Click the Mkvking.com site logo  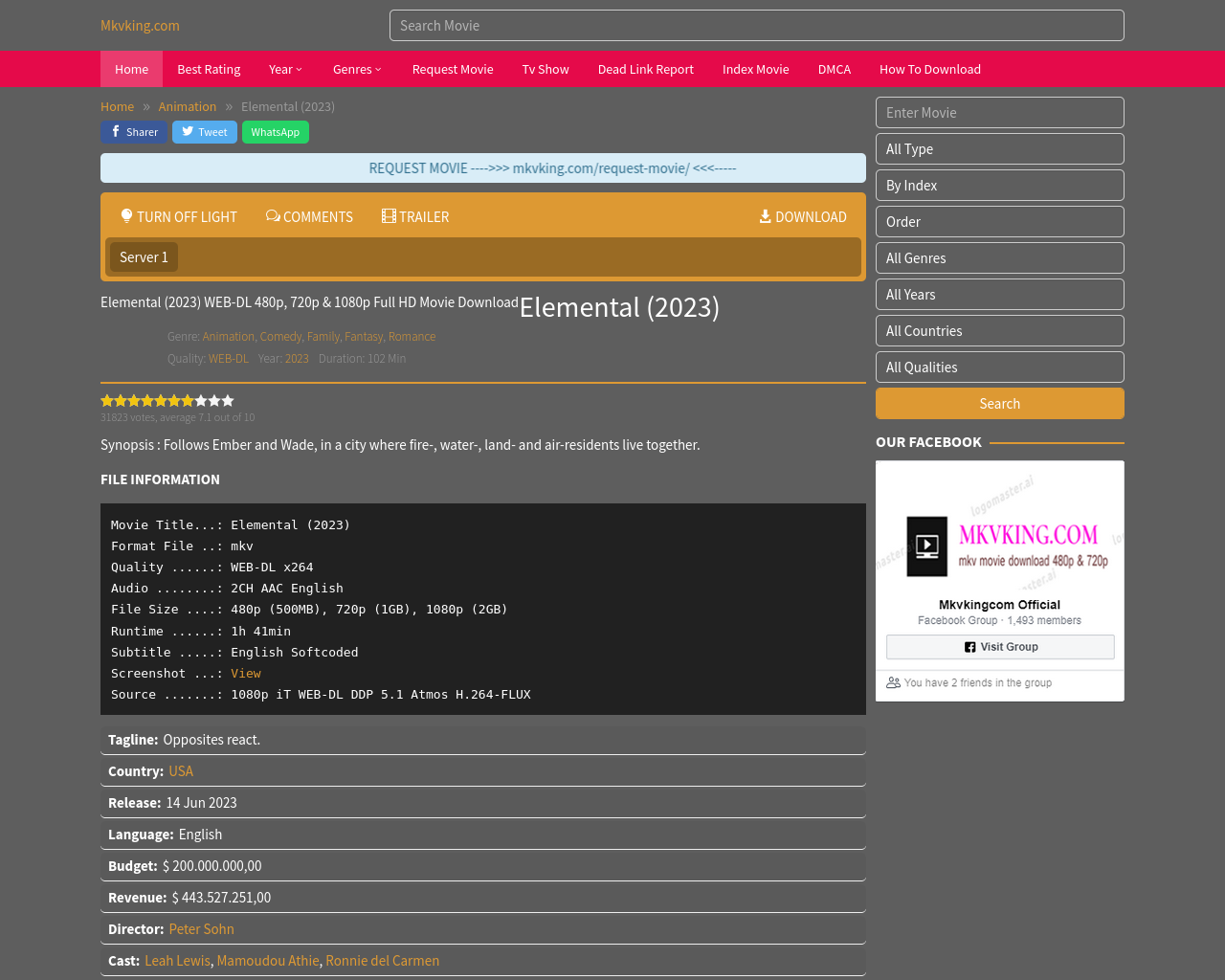point(140,26)
